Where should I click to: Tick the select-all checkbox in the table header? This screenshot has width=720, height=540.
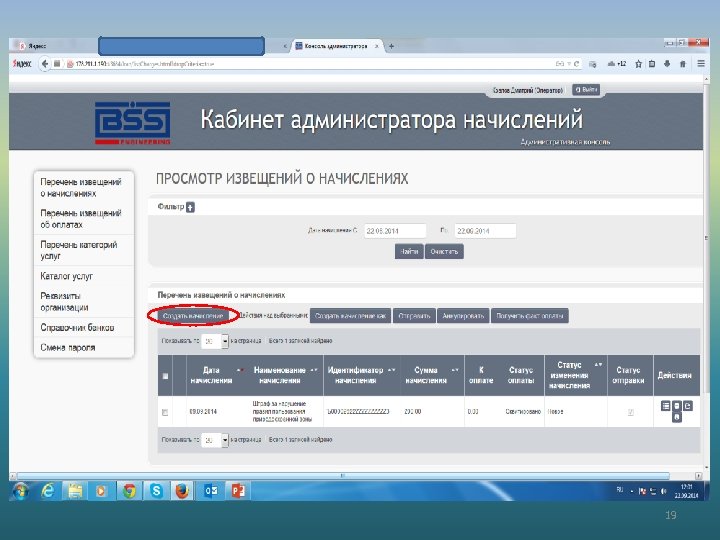pos(165,376)
